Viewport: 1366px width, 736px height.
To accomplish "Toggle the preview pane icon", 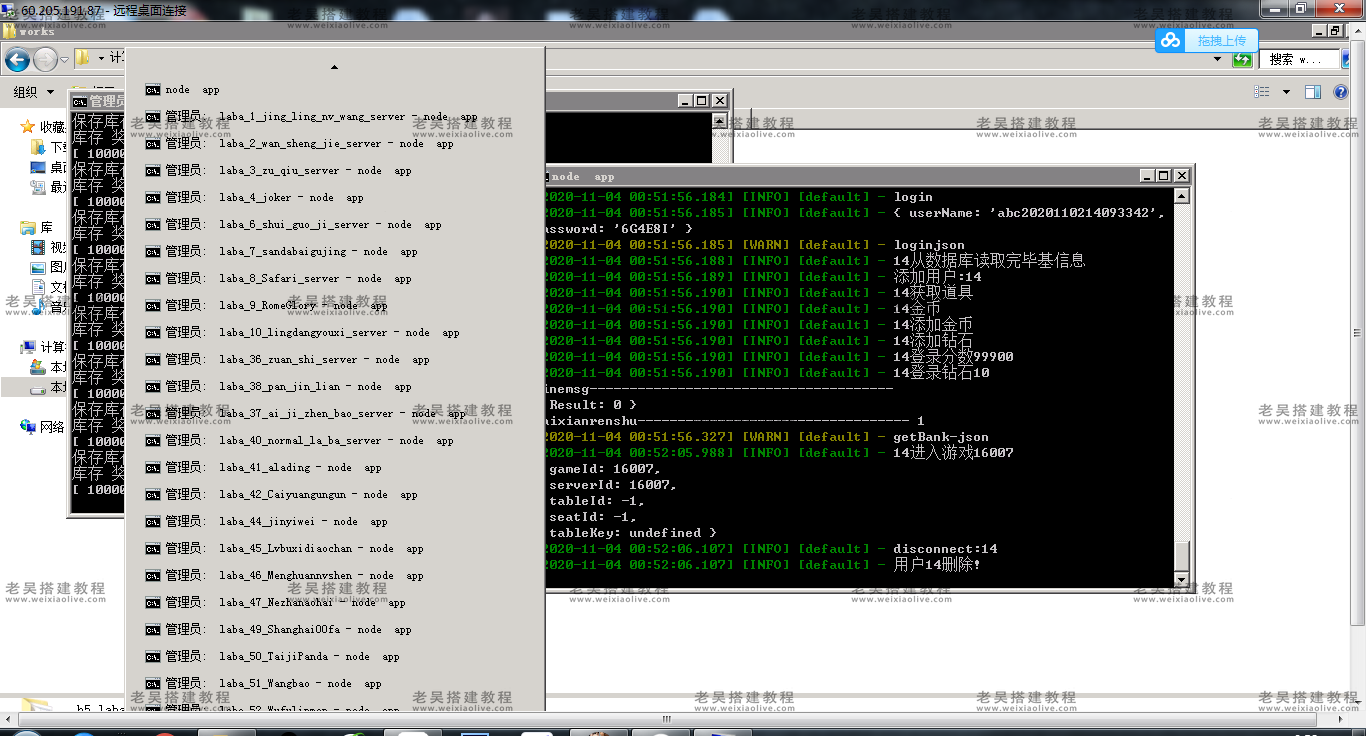I will point(1313,92).
